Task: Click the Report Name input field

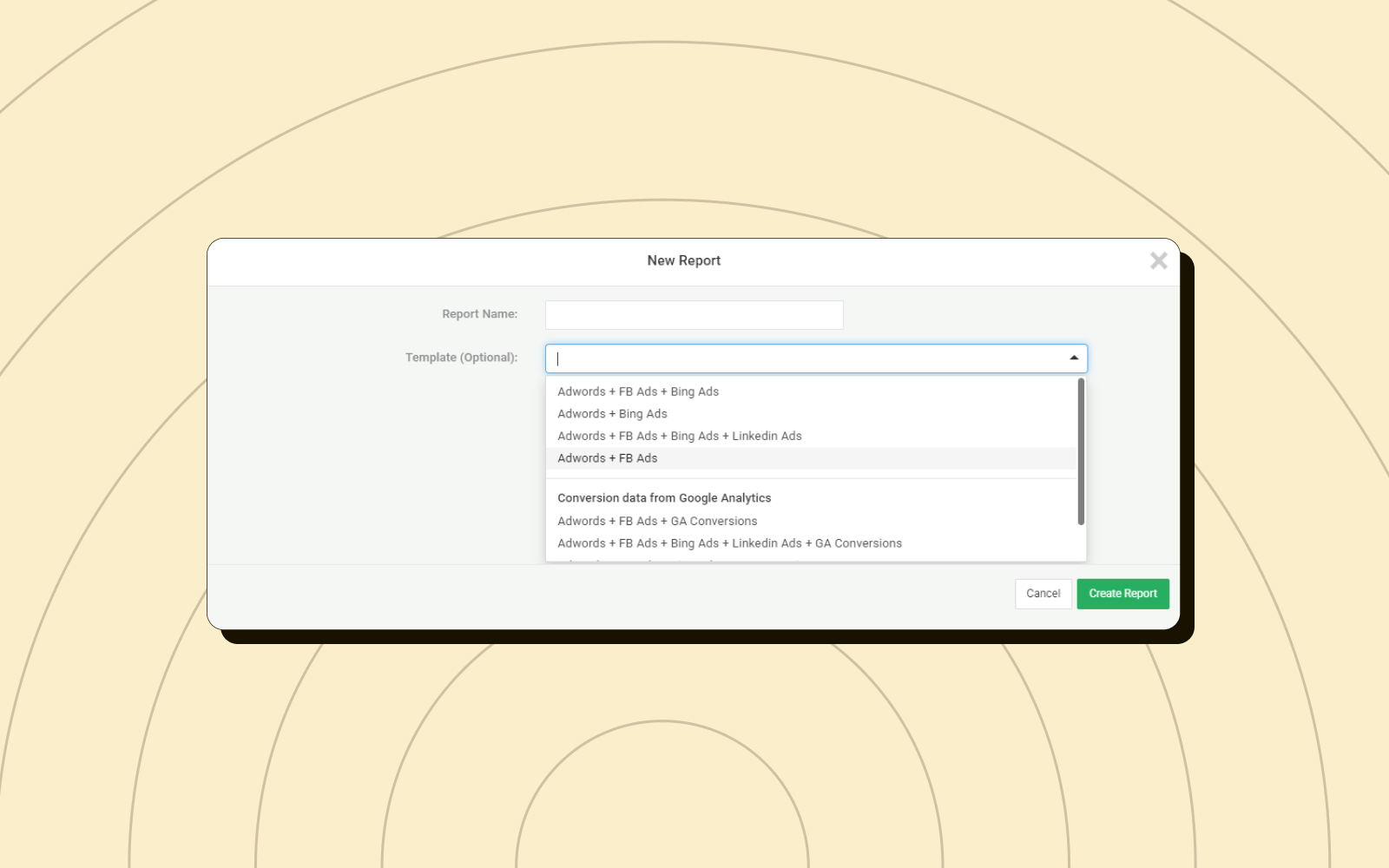Action: [694, 315]
